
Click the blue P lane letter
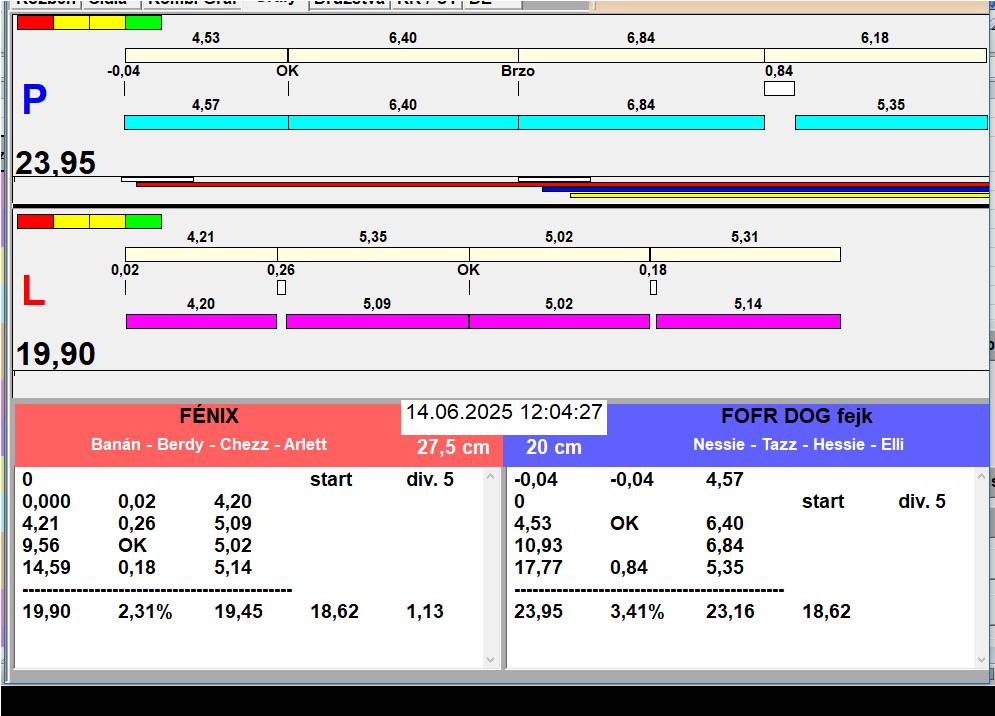[x=34, y=101]
